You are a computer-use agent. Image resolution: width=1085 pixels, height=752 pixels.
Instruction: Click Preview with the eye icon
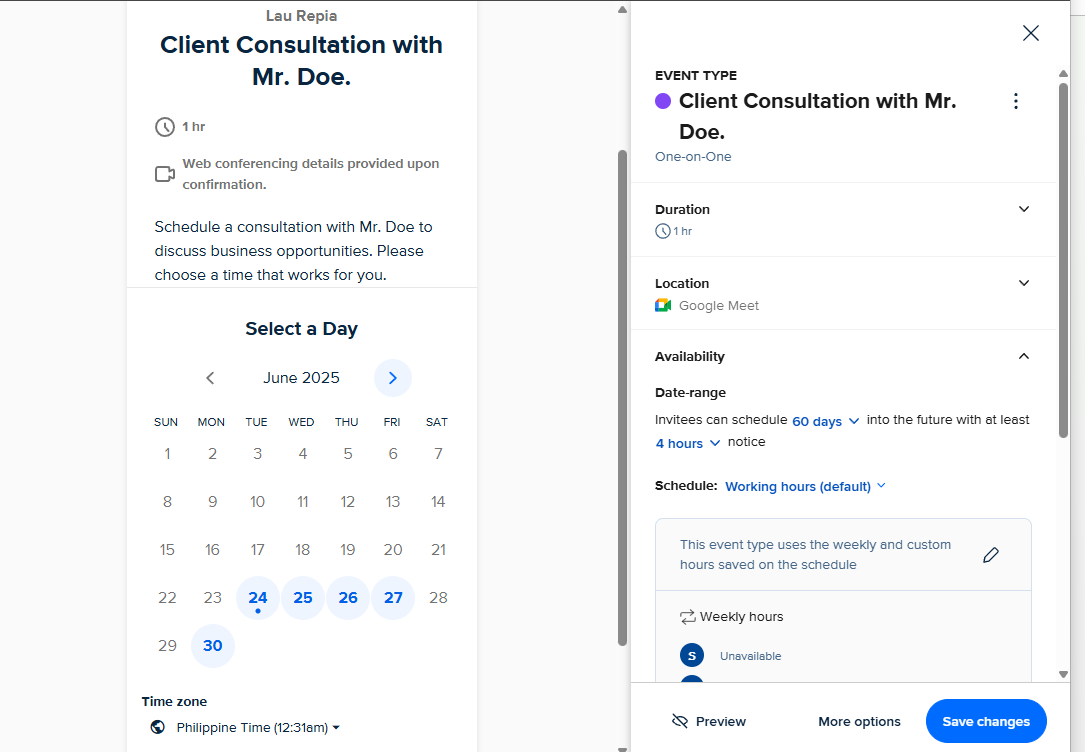coord(709,721)
